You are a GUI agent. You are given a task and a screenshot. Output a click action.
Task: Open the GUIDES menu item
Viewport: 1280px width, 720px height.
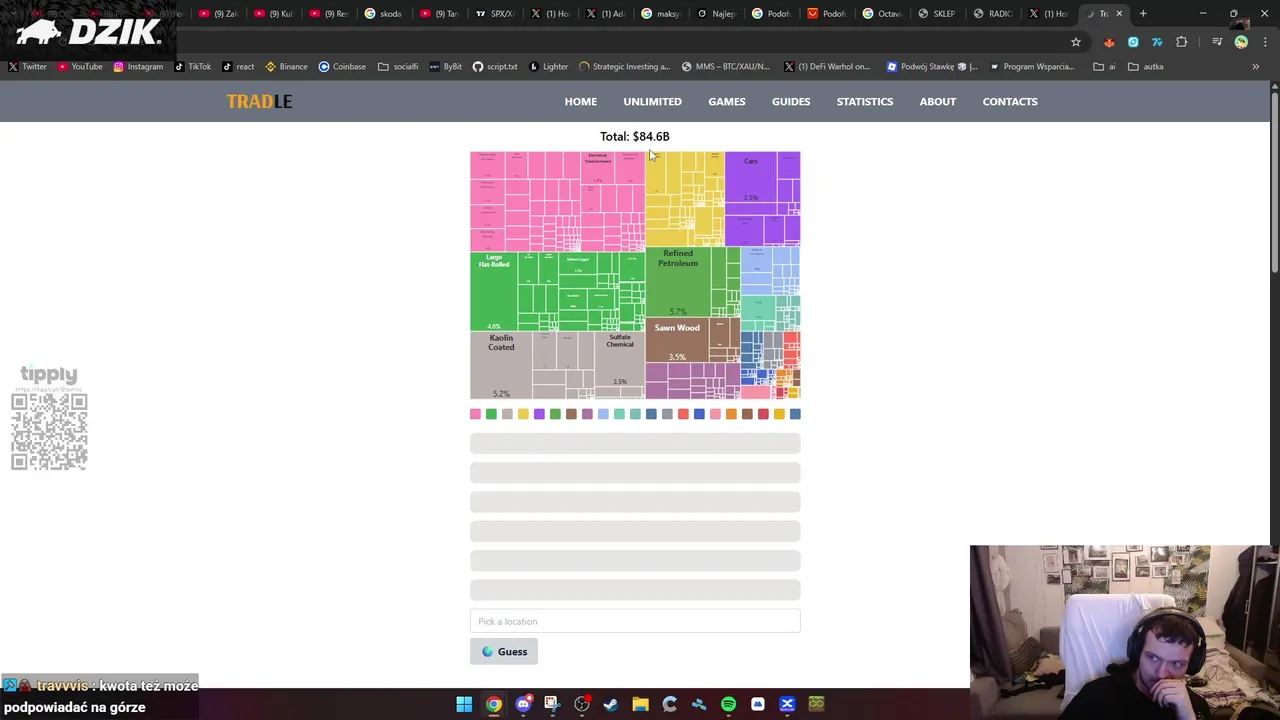[791, 101]
